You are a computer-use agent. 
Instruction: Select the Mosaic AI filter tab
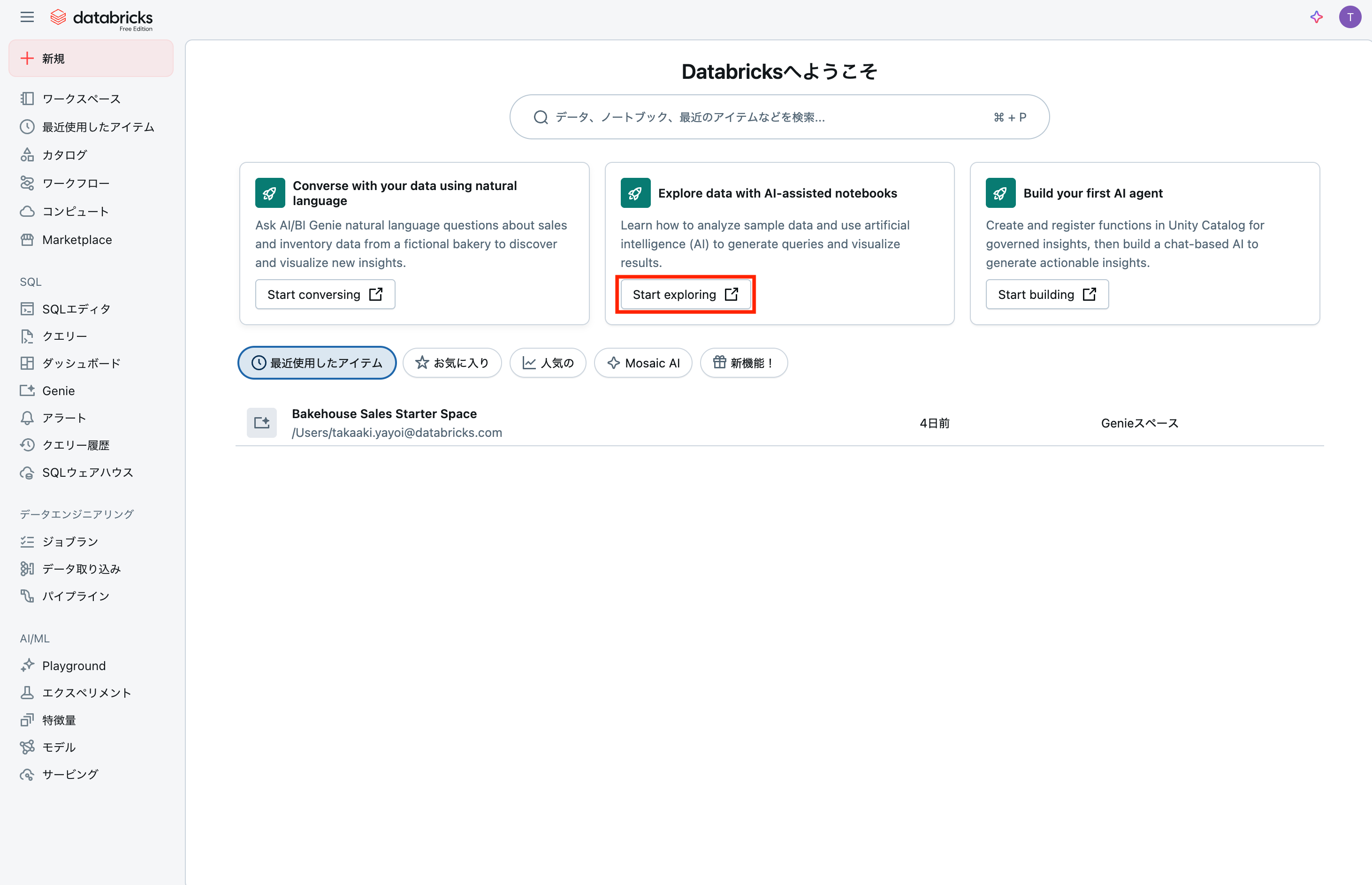tap(643, 363)
